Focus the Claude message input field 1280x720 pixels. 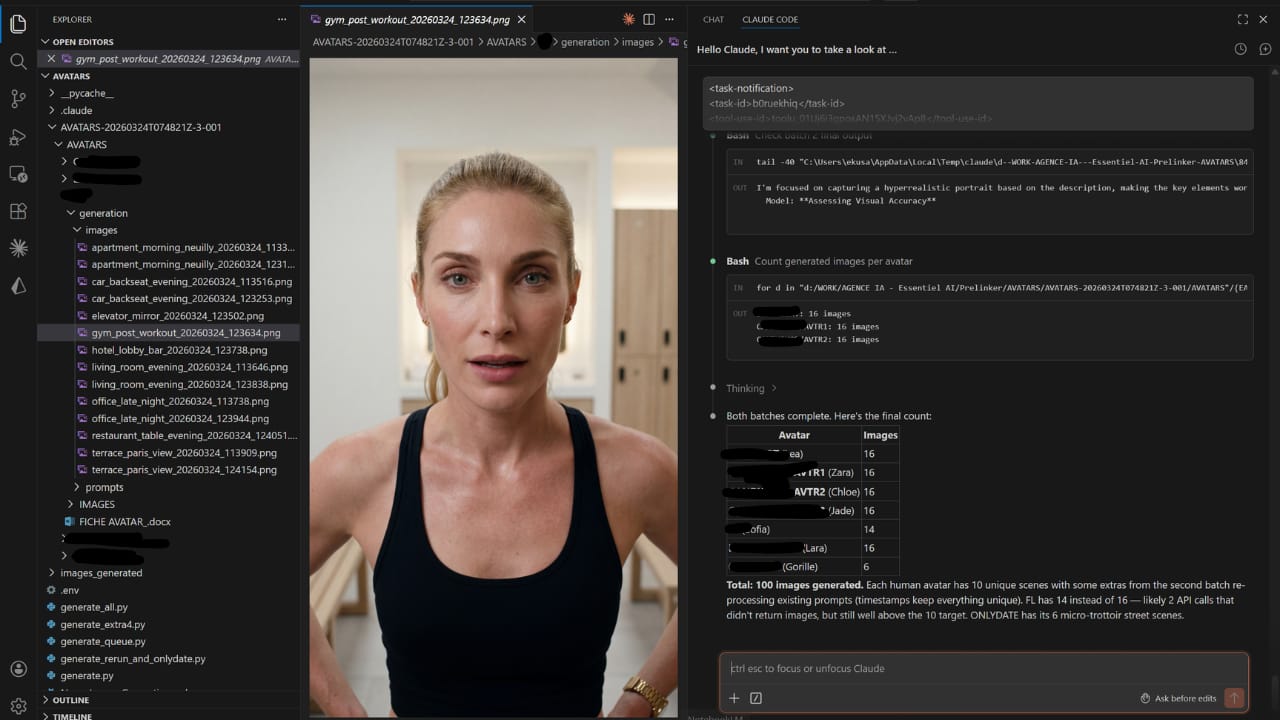(x=984, y=668)
